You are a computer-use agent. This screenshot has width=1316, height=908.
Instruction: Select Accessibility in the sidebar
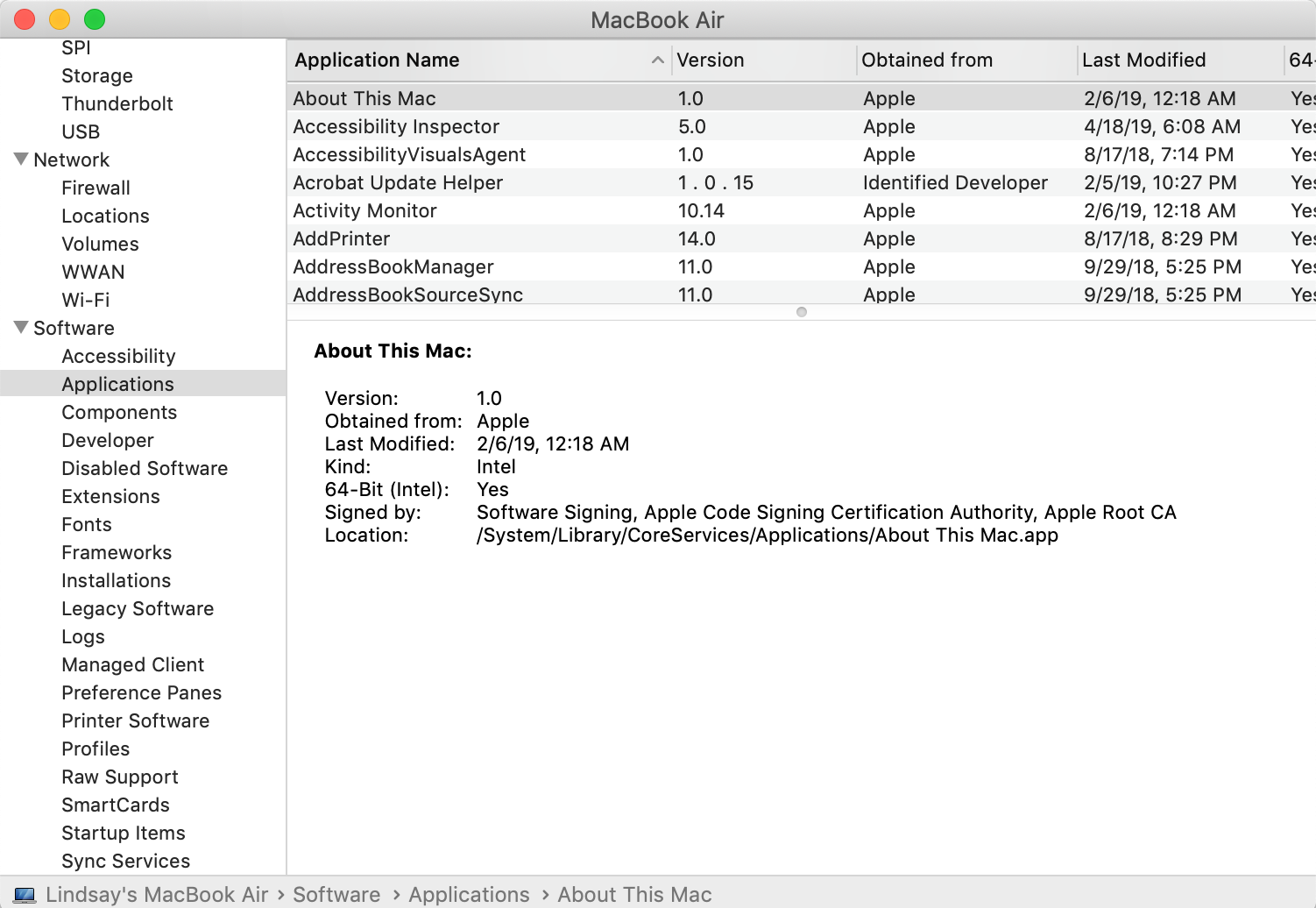tap(118, 357)
